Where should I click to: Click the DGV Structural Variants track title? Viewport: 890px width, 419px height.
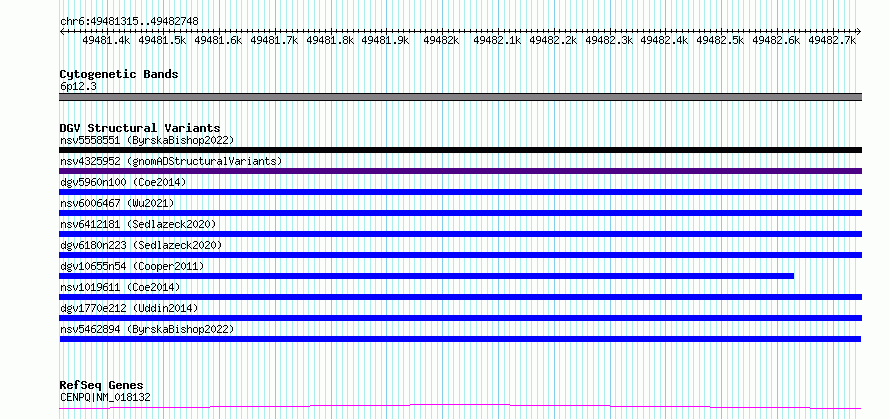pyautogui.click(x=140, y=128)
